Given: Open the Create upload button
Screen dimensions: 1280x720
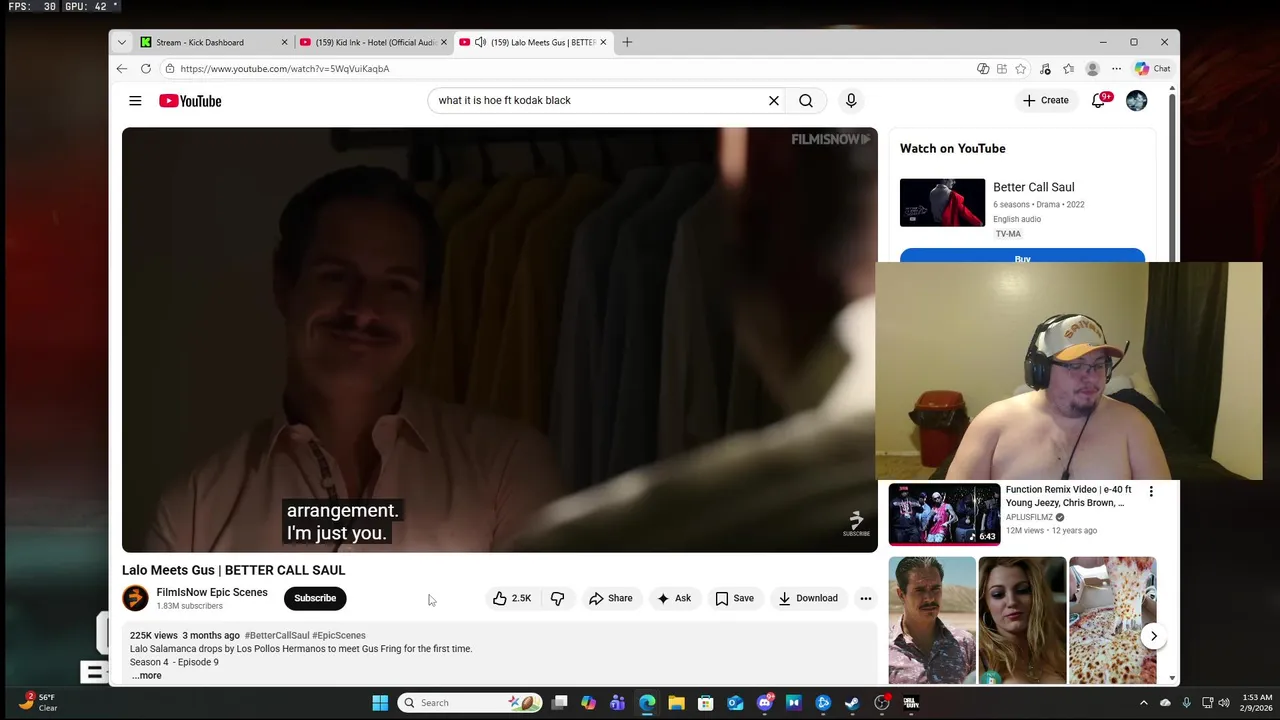Looking at the screenshot, I should [x=1046, y=100].
